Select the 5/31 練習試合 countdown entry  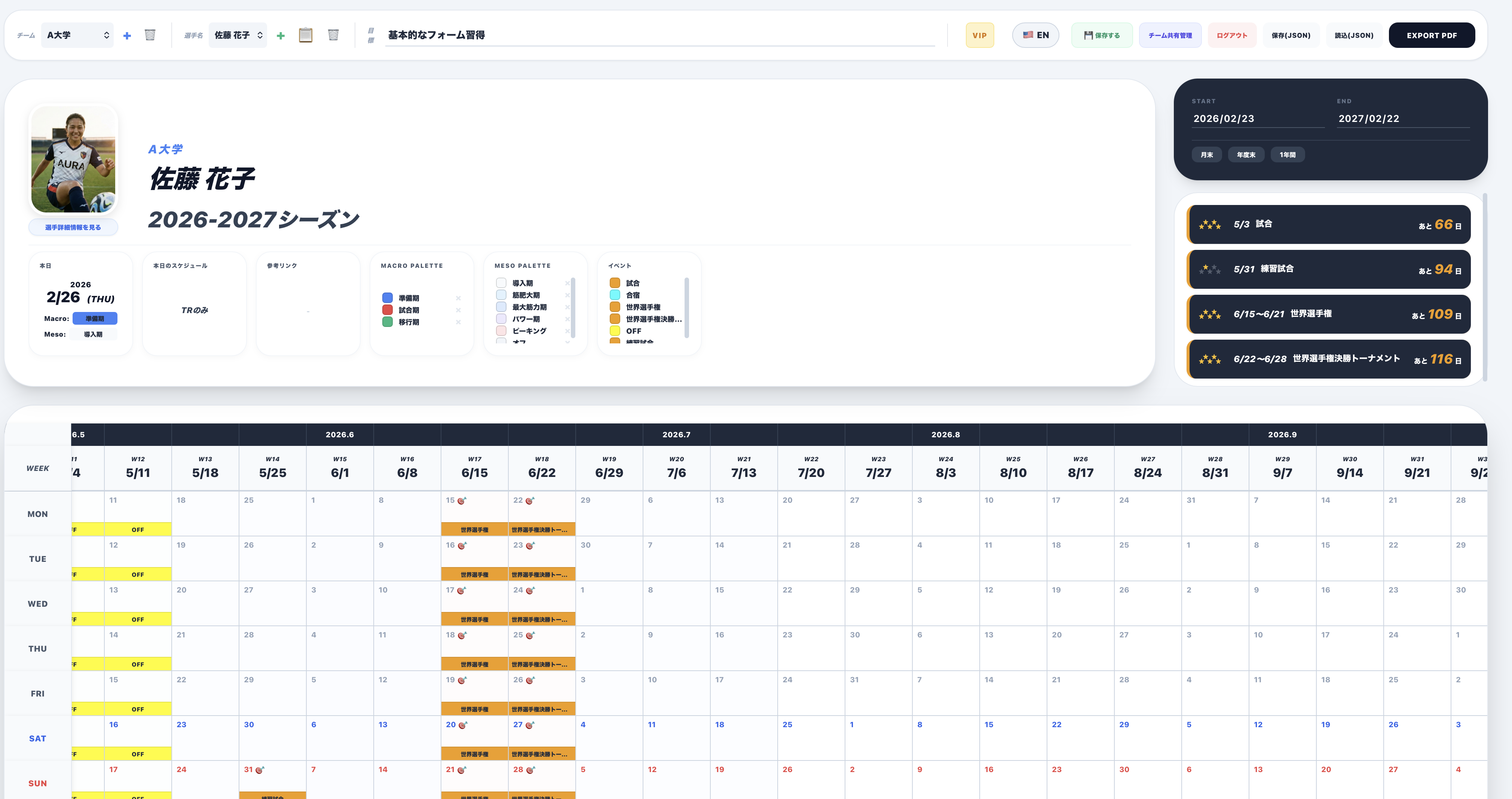click(1329, 269)
